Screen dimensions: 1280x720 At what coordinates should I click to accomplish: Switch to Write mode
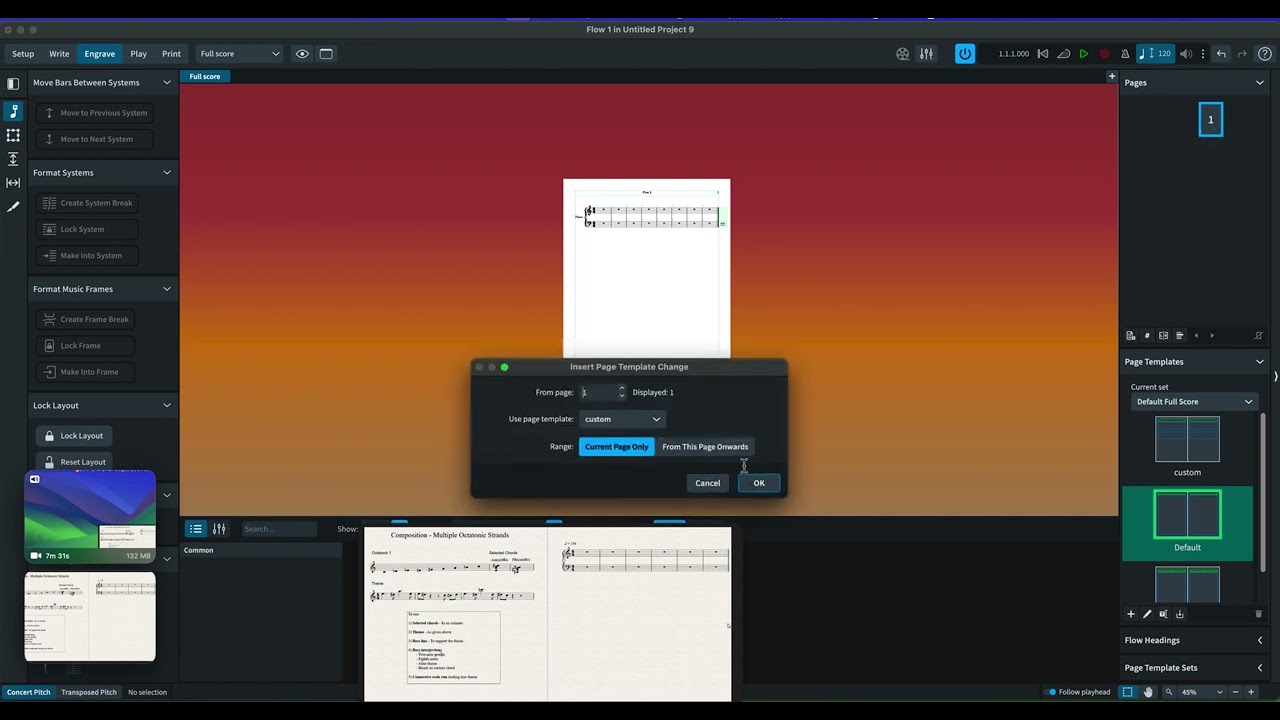tap(59, 54)
